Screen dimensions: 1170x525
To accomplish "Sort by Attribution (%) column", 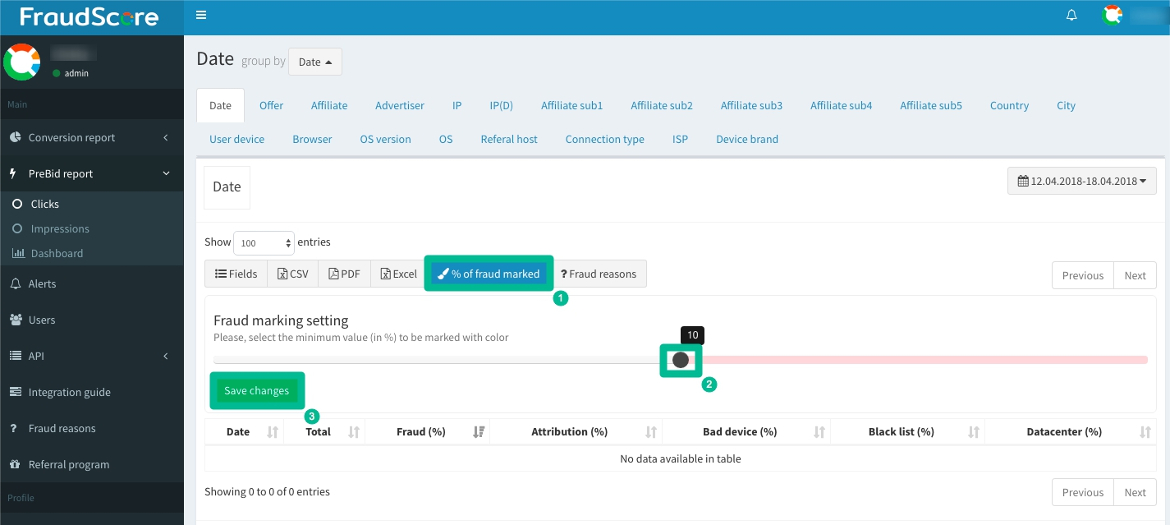I will tap(575, 432).
